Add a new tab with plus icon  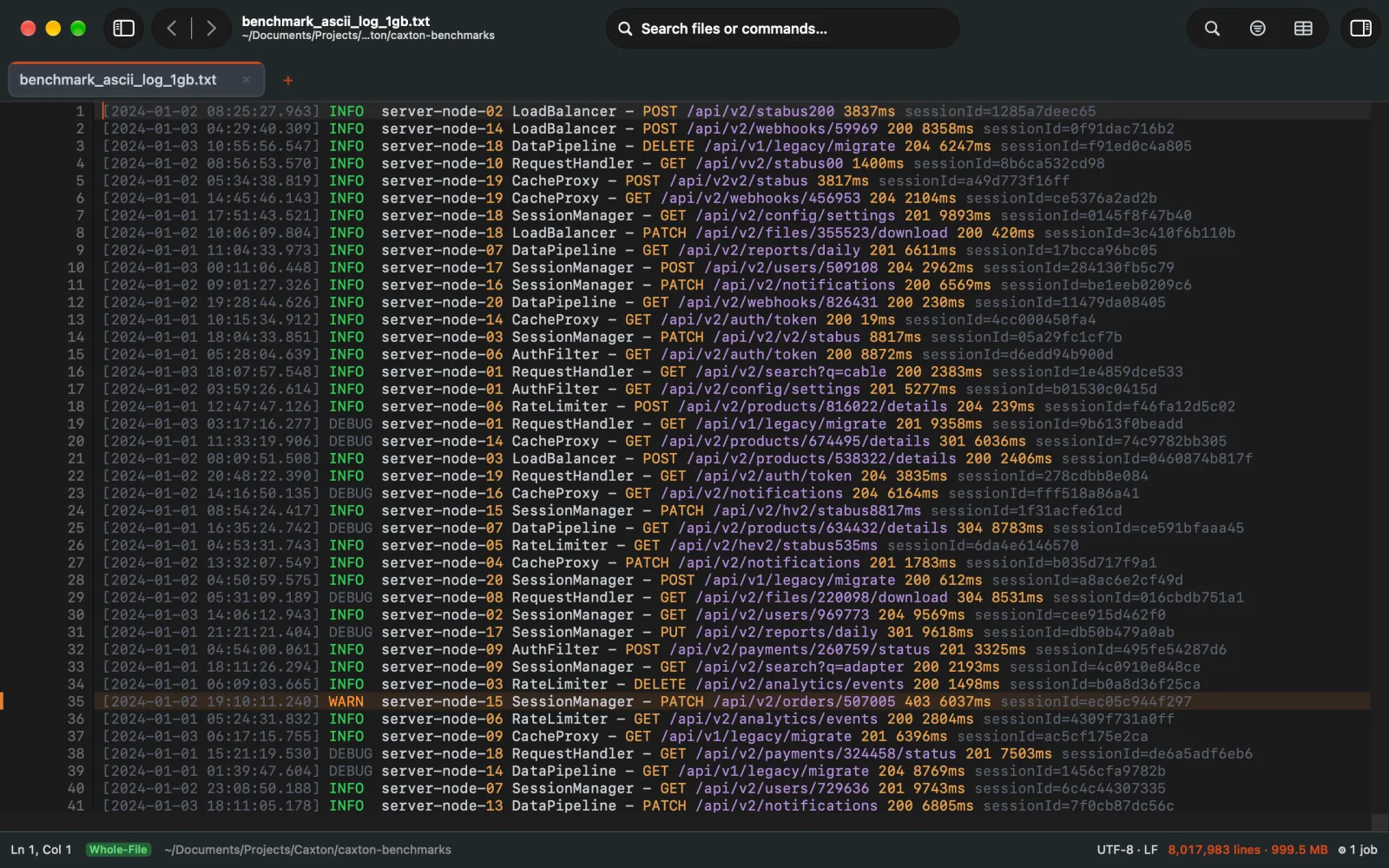pos(288,81)
